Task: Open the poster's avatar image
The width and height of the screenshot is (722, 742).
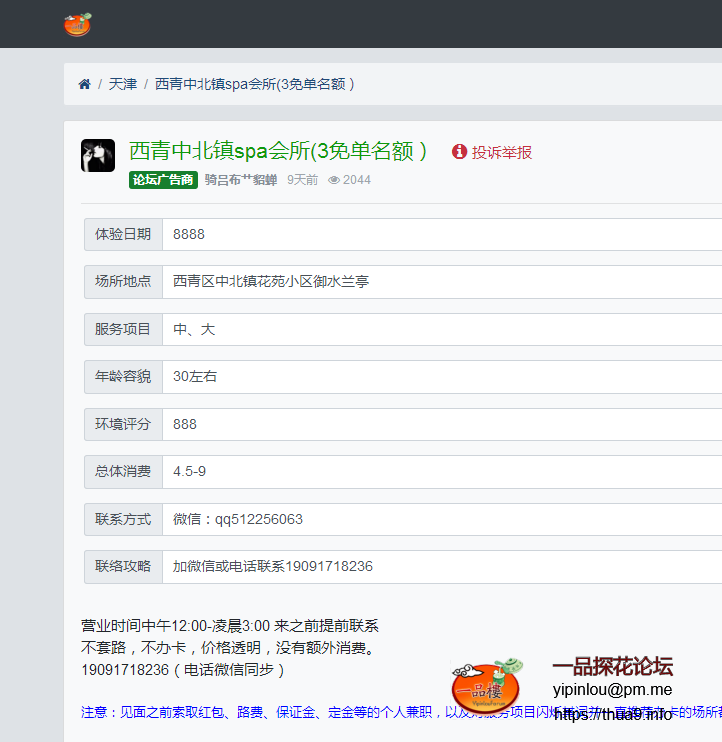Action: [97, 155]
